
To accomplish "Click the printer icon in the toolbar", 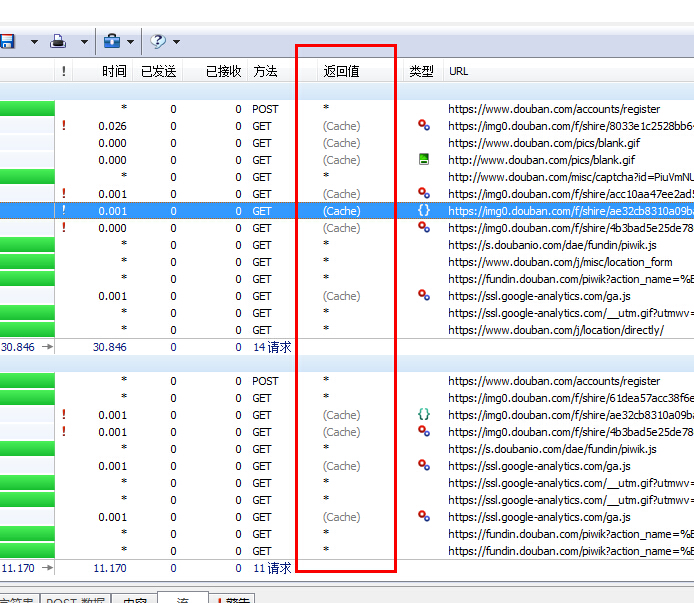I will [59, 42].
